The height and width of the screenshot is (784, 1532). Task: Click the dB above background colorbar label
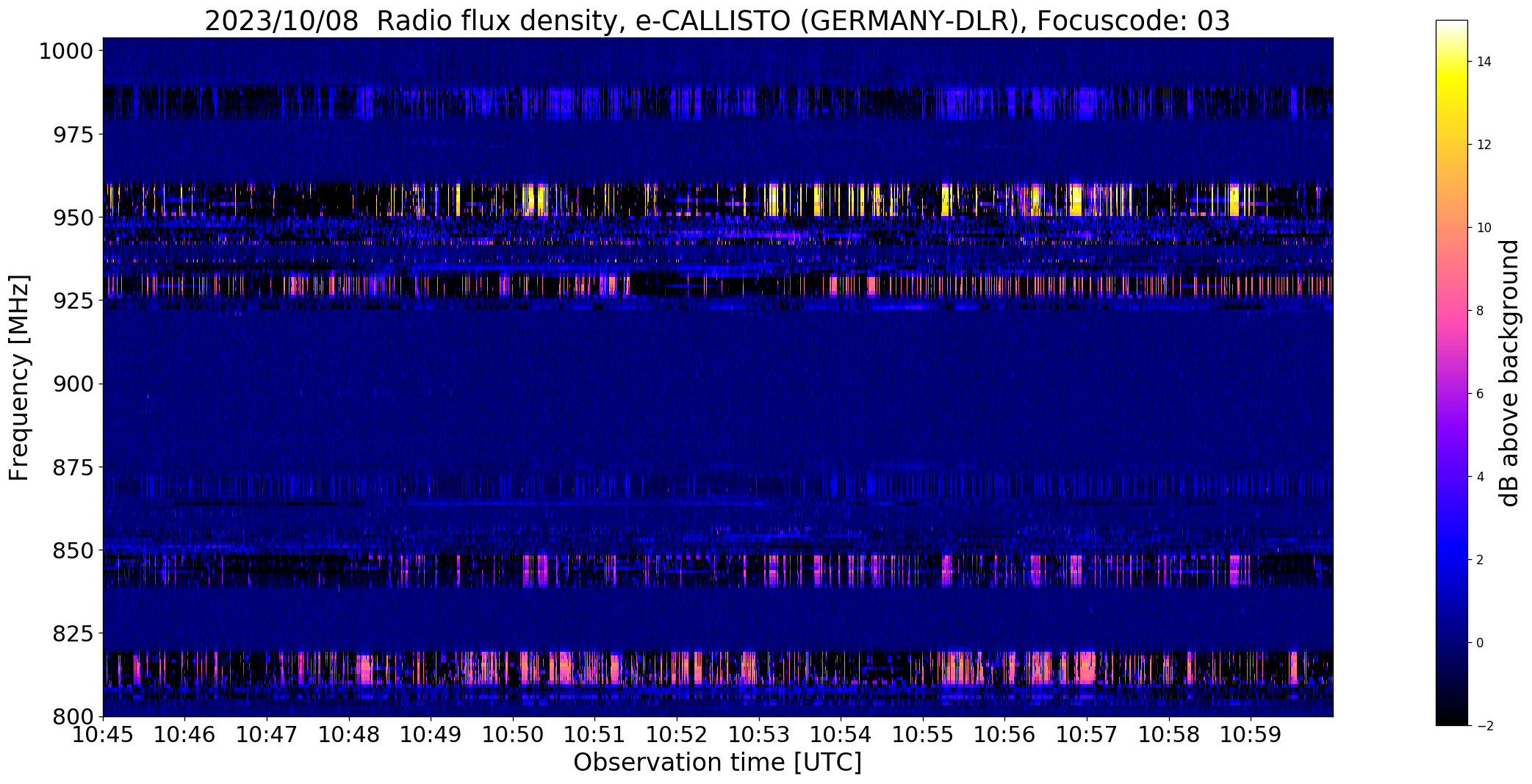coord(1511,373)
